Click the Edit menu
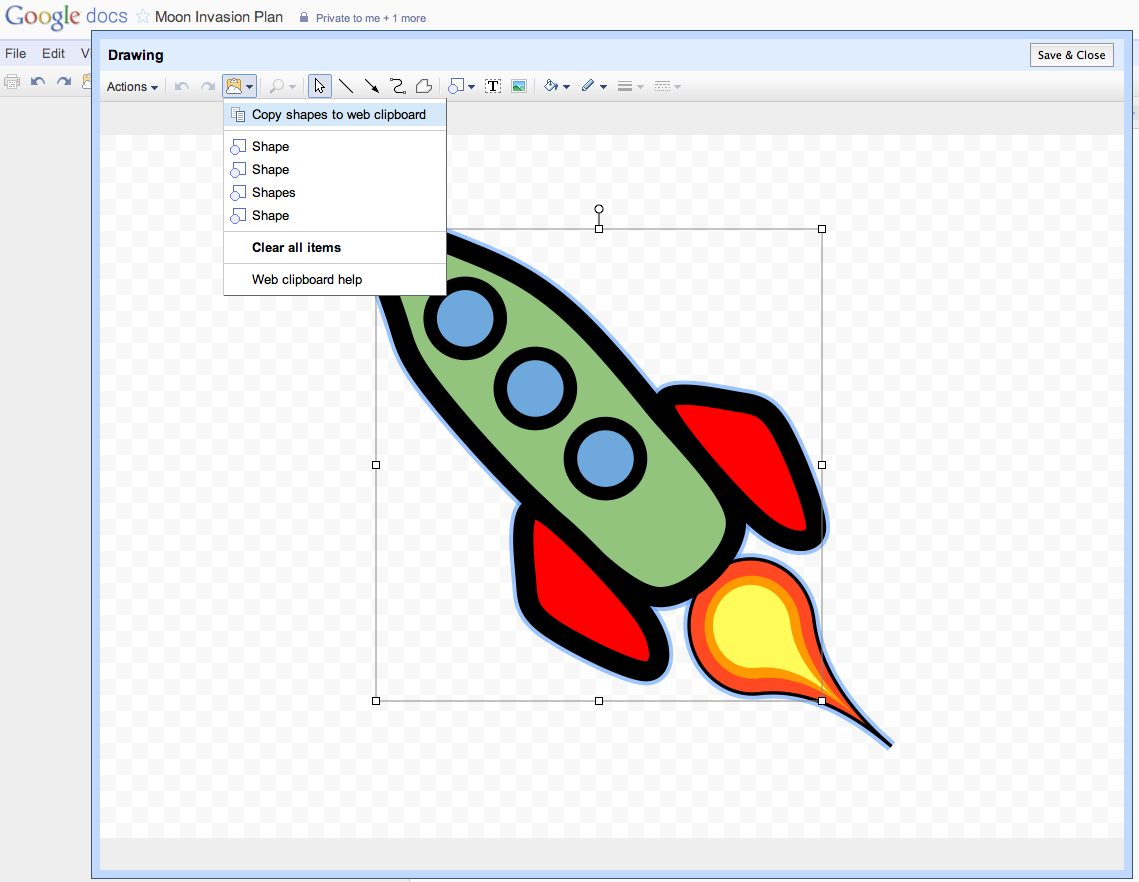Image resolution: width=1139 pixels, height=882 pixels. point(53,53)
